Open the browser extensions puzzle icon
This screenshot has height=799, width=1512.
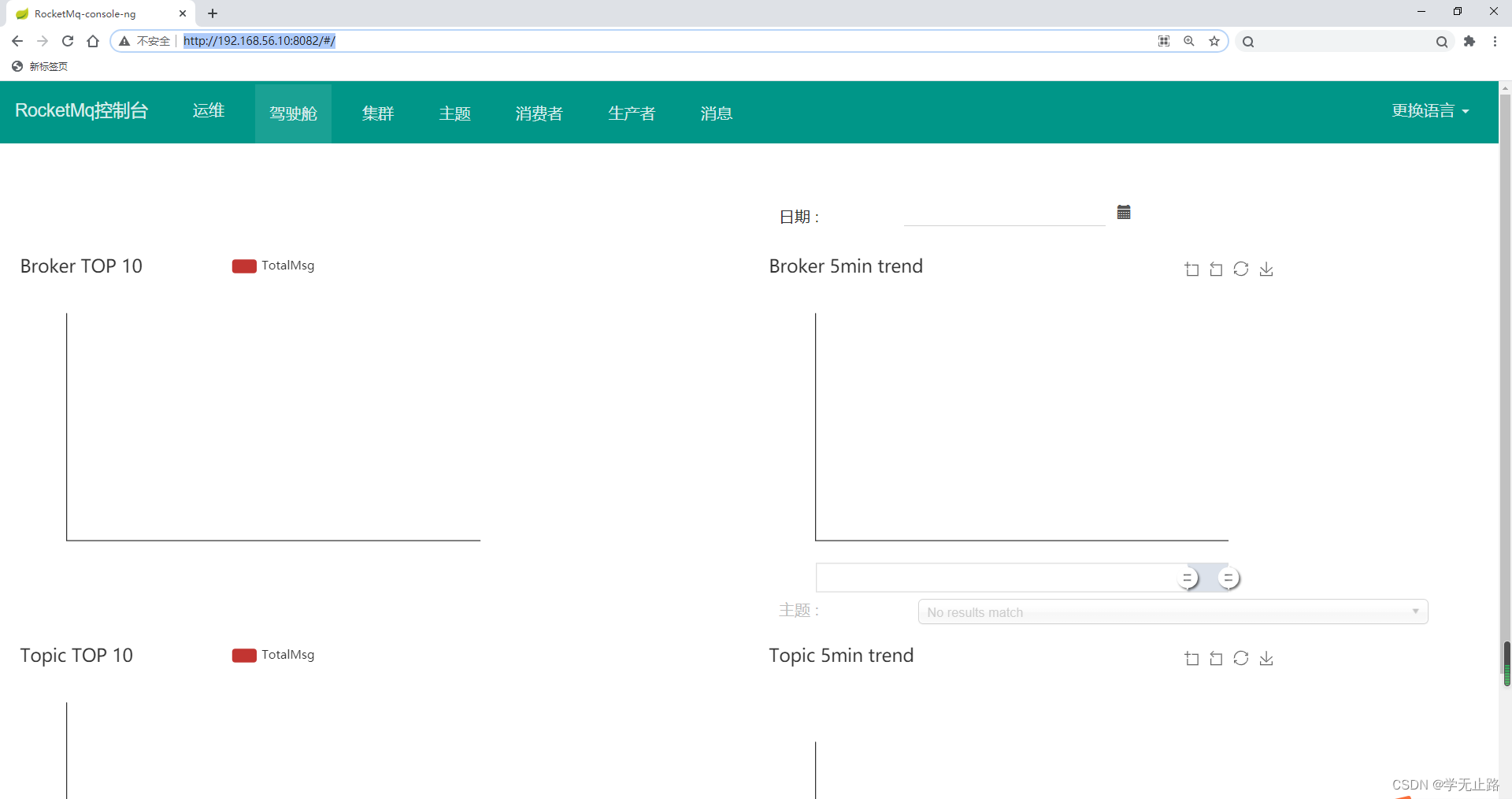click(x=1469, y=41)
